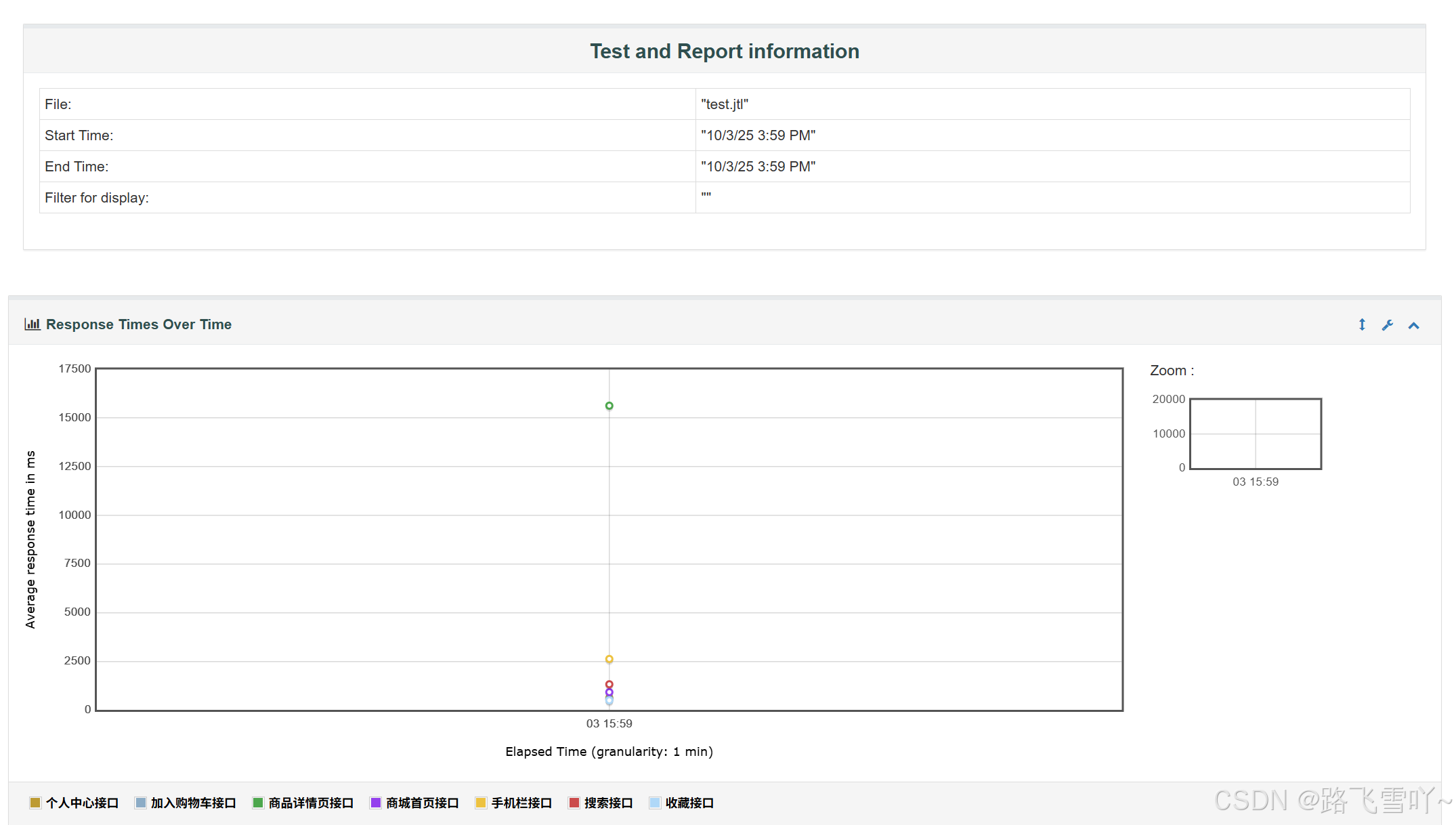Collapse the Response Times Over Time panel
This screenshot has height=825, width=1456.
(1413, 326)
